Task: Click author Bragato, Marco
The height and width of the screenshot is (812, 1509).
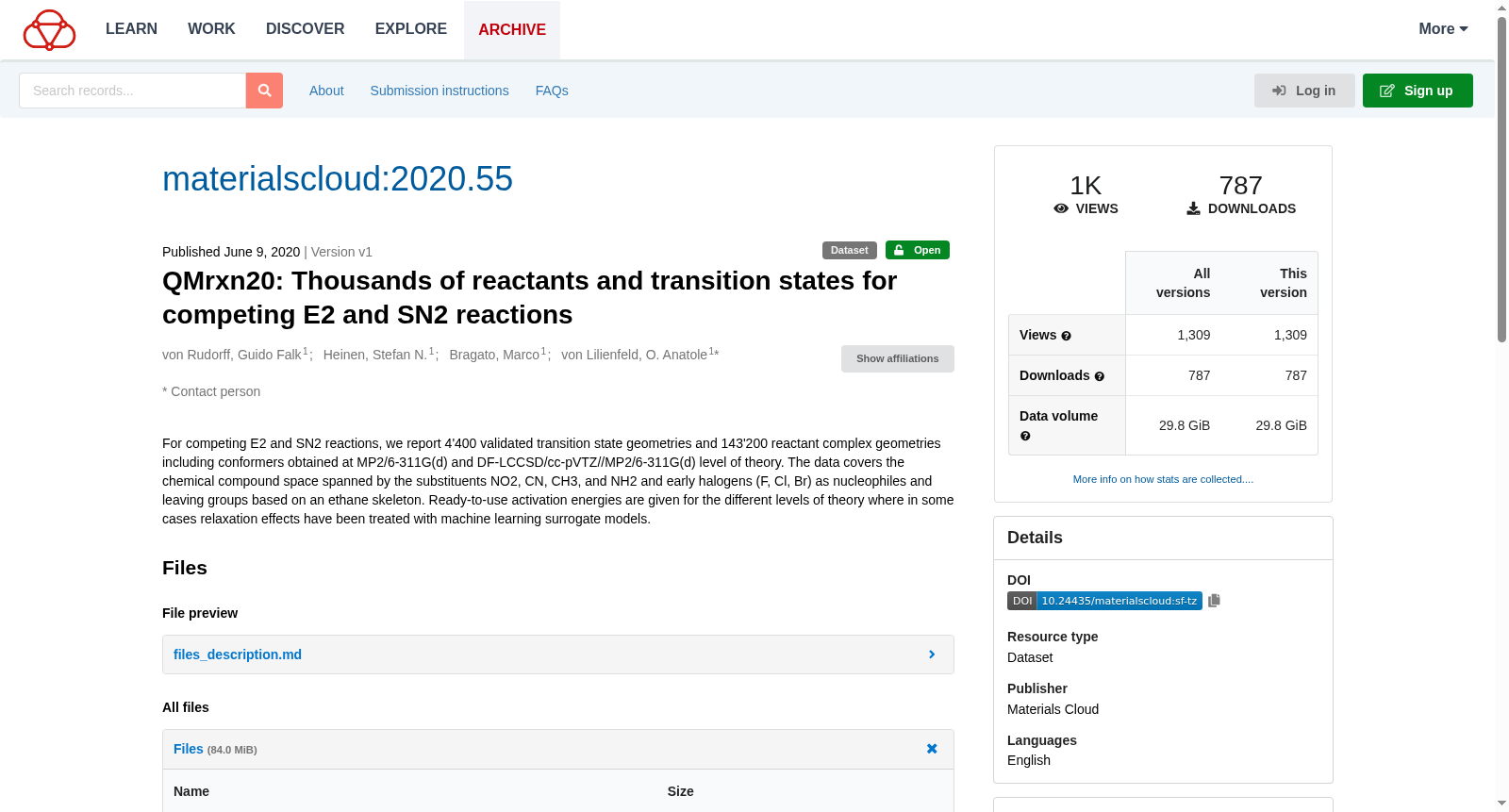Action: [494, 355]
